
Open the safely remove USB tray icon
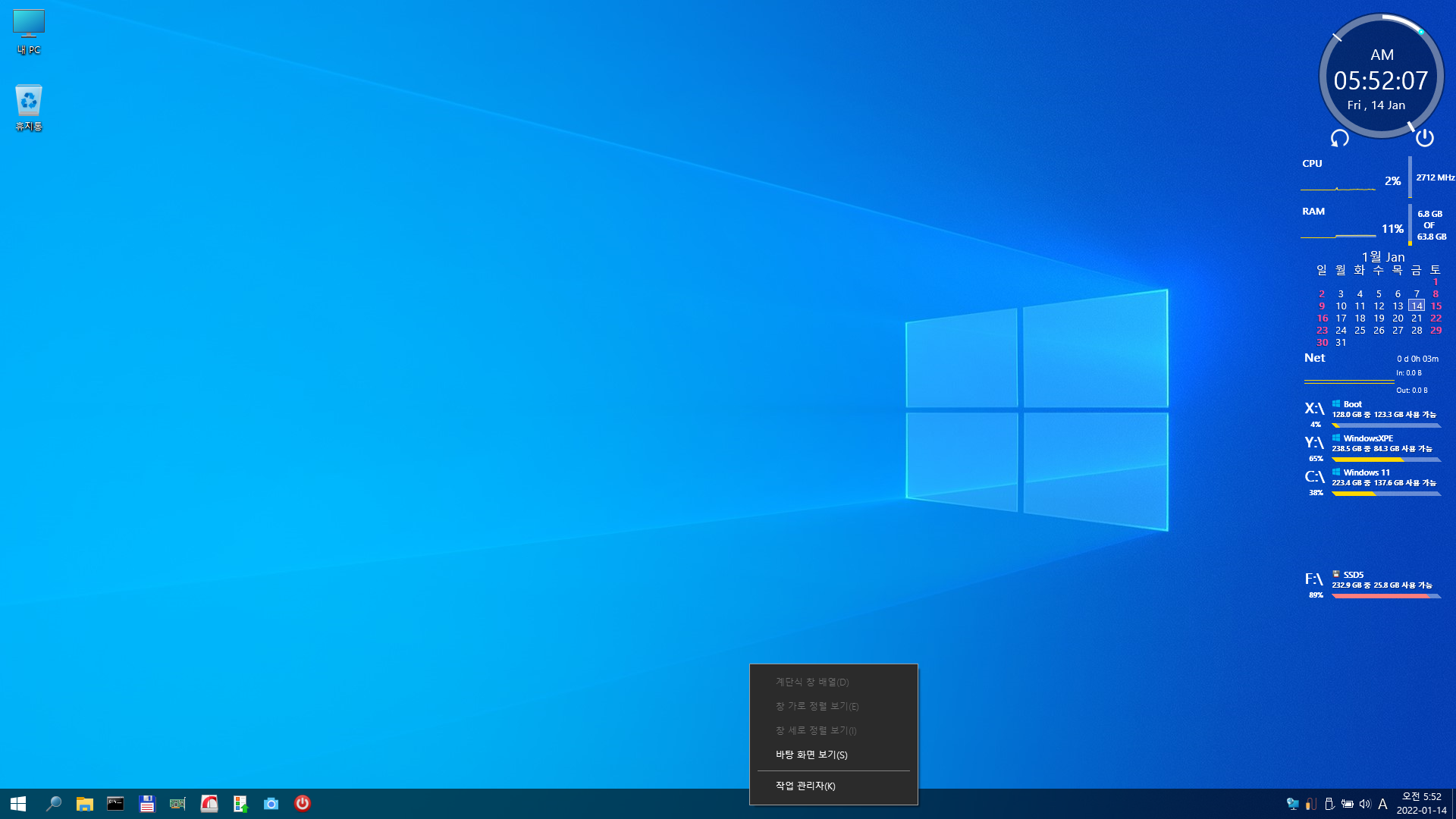pos(1329,804)
